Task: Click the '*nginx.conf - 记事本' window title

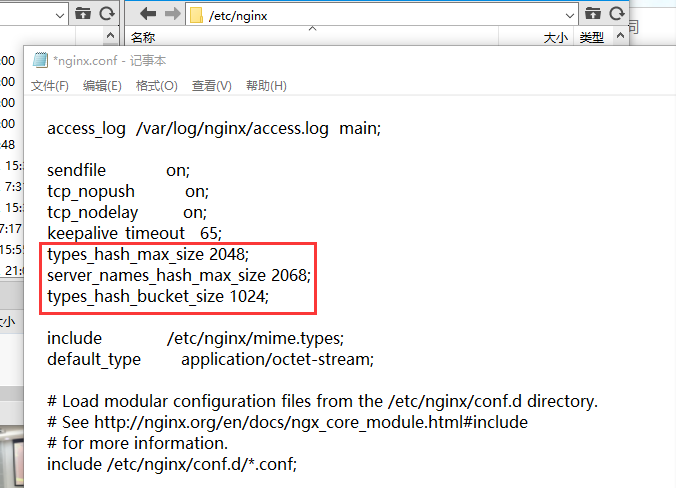Action: [x=110, y=61]
